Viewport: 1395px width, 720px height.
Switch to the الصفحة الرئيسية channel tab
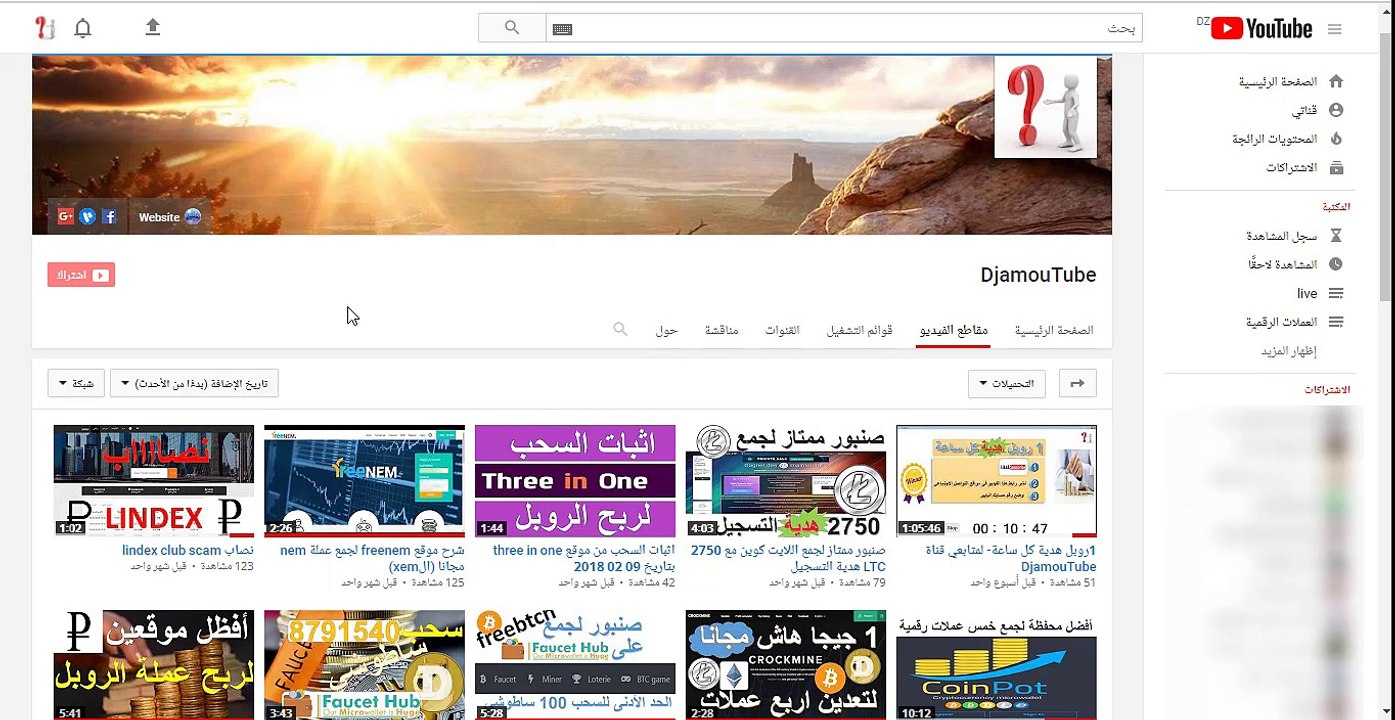1054,330
